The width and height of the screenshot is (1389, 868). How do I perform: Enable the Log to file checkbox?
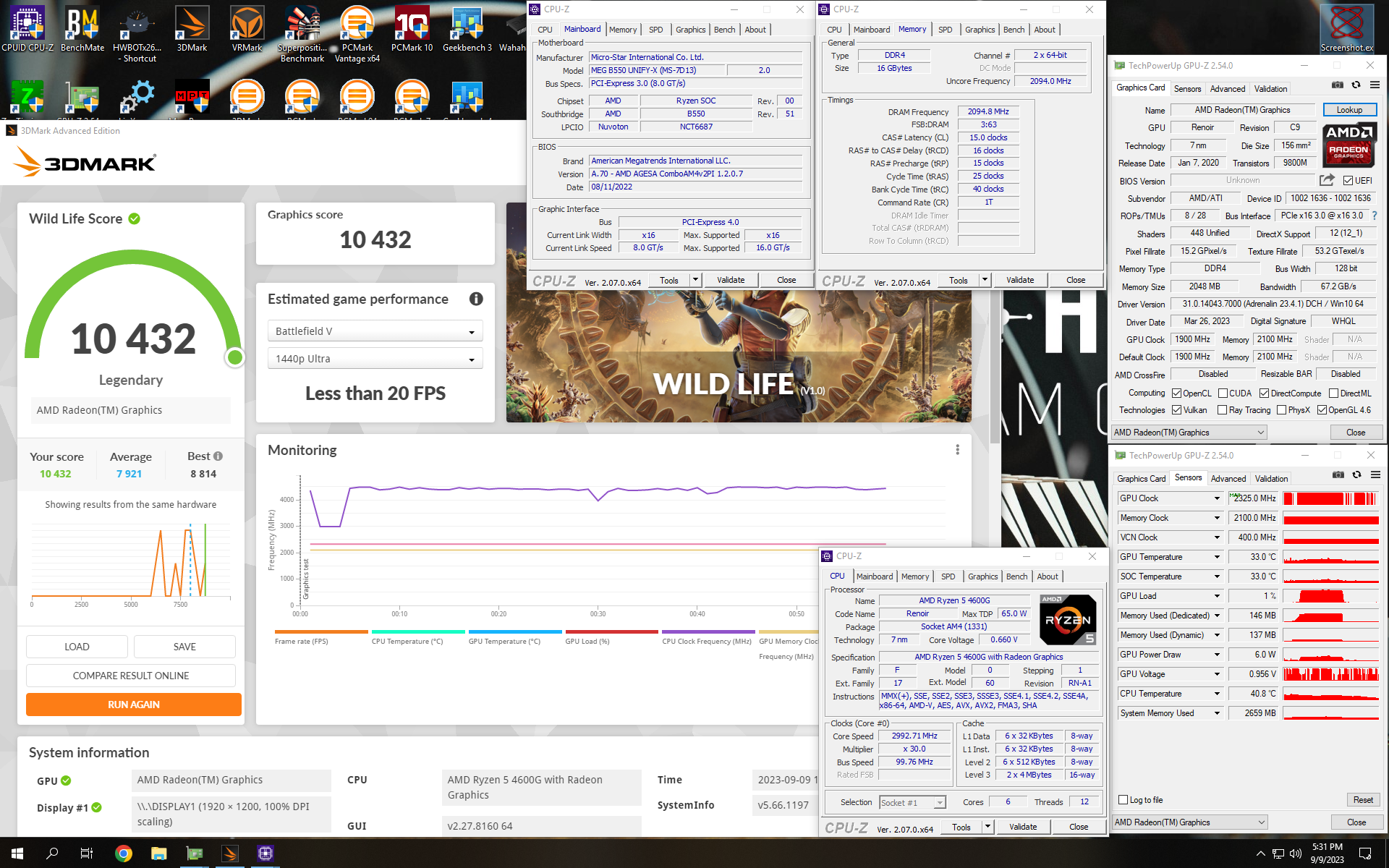pyautogui.click(x=1123, y=800)
